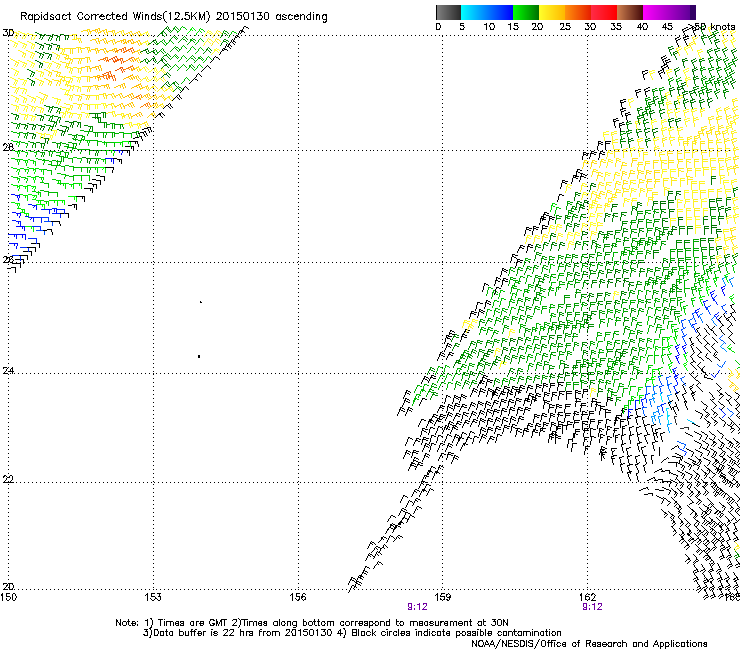This screenshot has height=650, width=740.
Task: Click the 'Note: 1) Times are GMT' line
Action: 312,623
